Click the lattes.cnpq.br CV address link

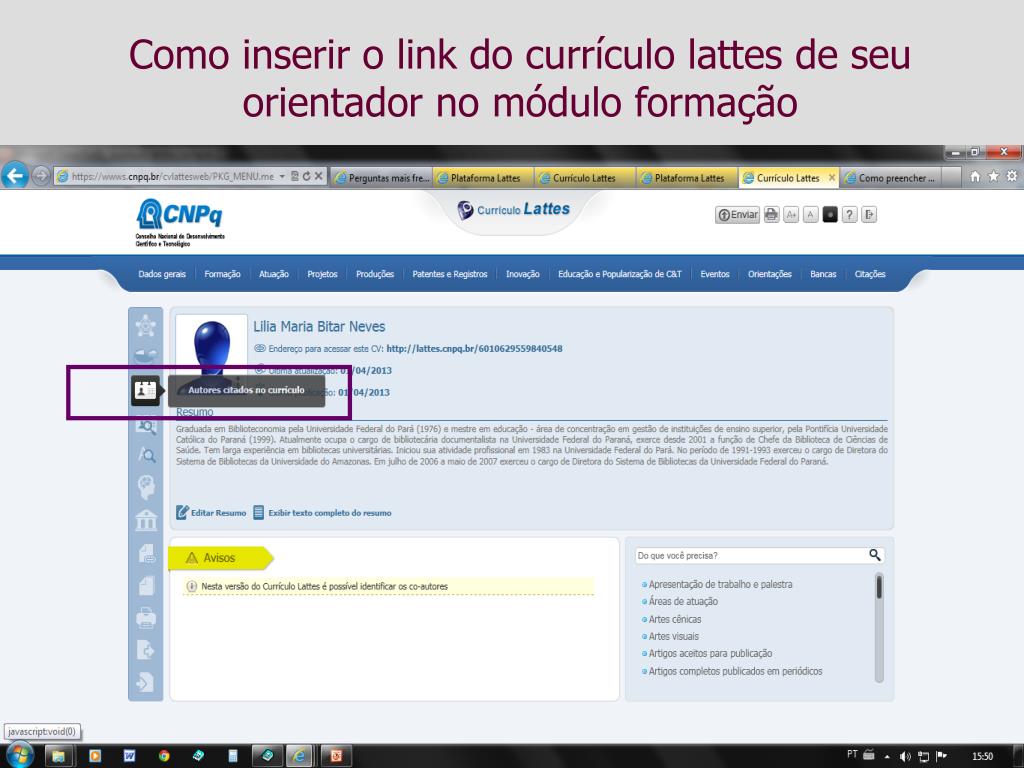474,349
